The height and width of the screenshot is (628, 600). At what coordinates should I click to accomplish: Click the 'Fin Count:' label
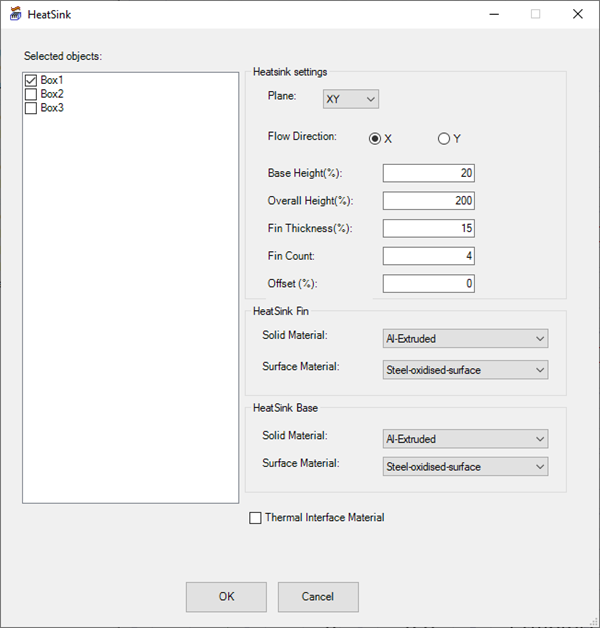[x=291, y=256]
